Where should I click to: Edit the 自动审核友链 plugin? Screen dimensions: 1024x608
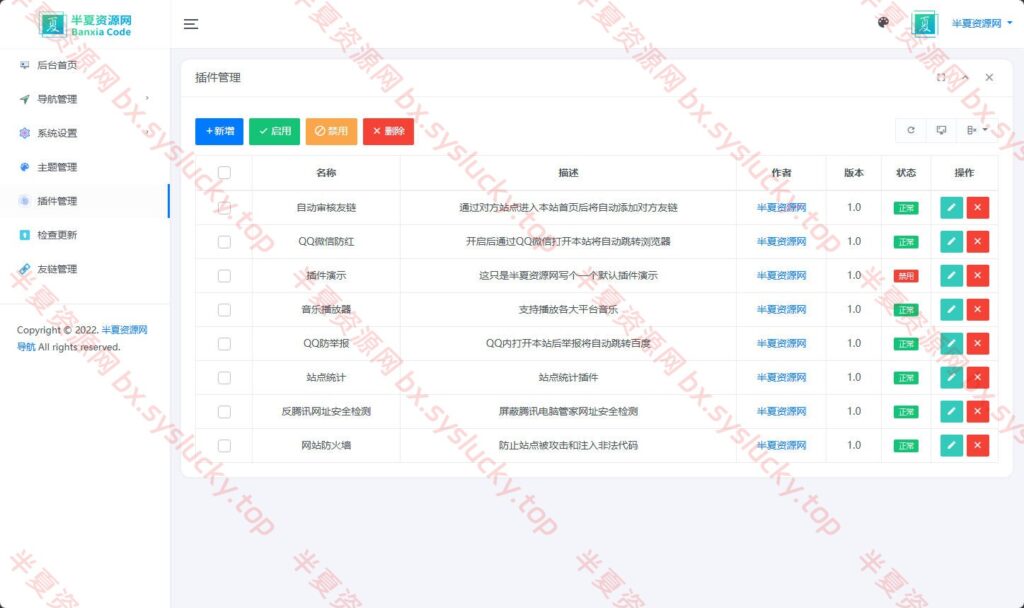pos(952,208)
